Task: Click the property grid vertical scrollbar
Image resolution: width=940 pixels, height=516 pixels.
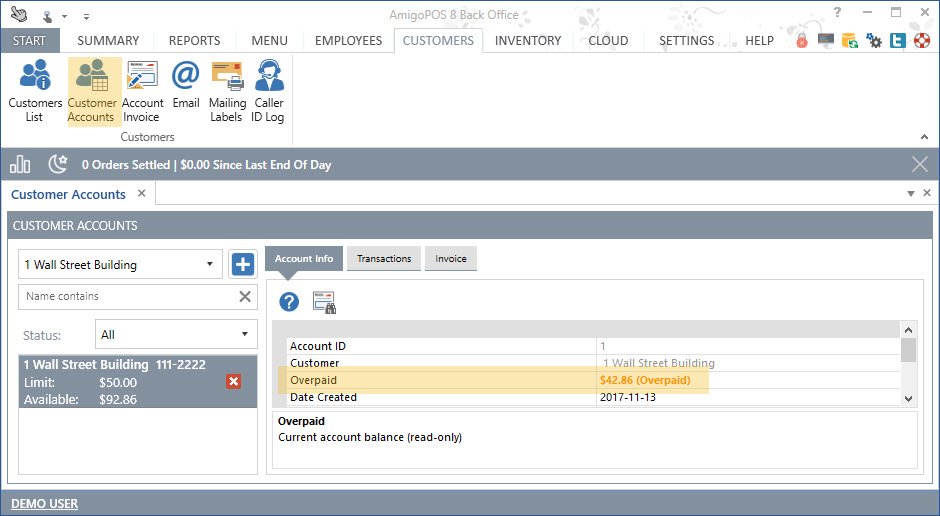Action: coord(908,350)
